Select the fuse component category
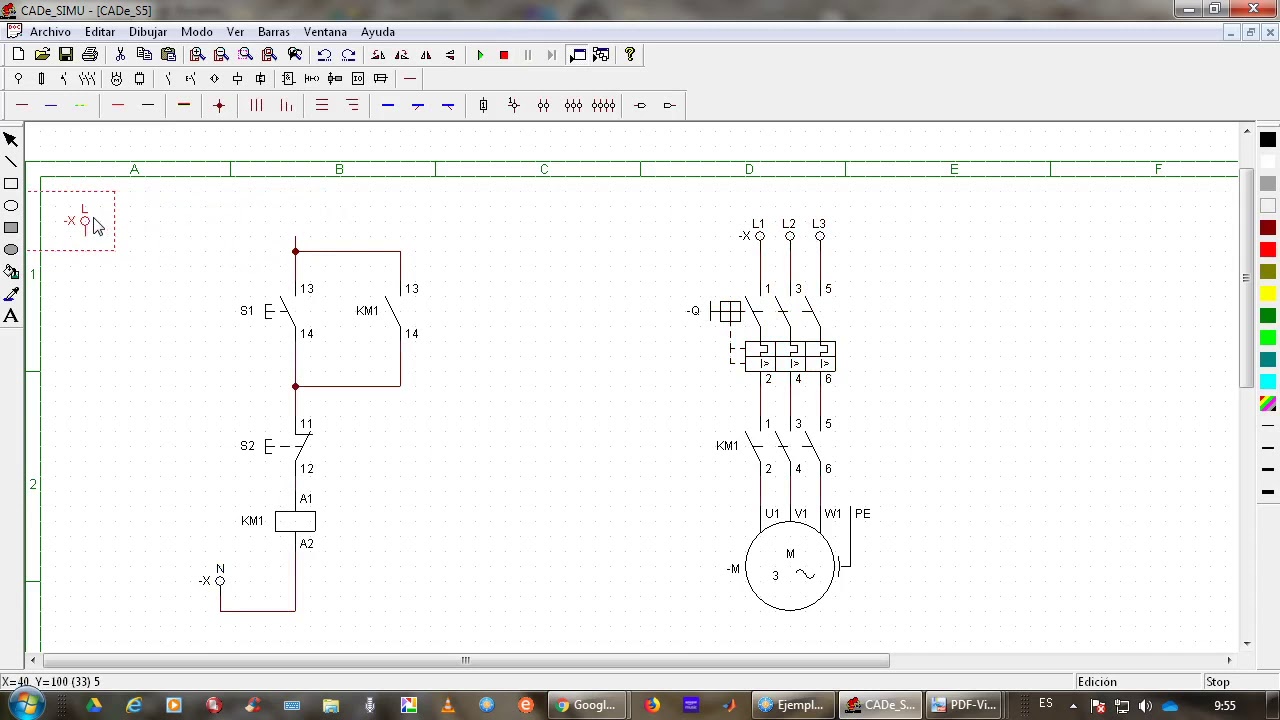Image resolution: width=1280 pixels, height=720 pixels. [42, 79]
